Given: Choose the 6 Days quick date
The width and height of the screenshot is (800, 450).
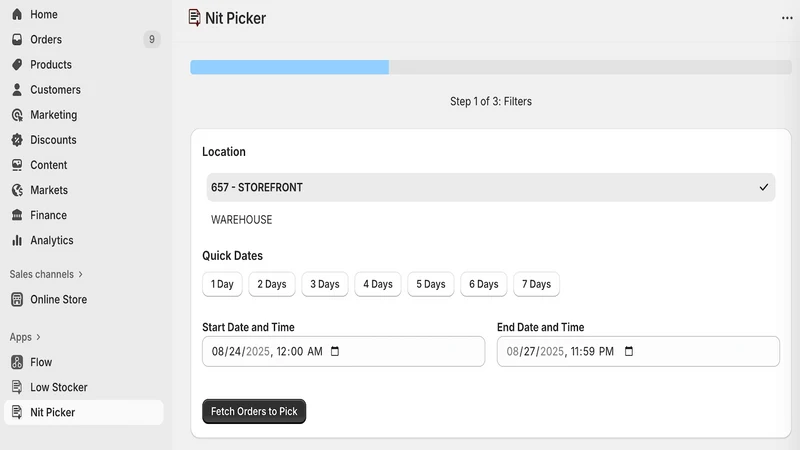Looking at the screenshot, I should [x=484, y=284].
